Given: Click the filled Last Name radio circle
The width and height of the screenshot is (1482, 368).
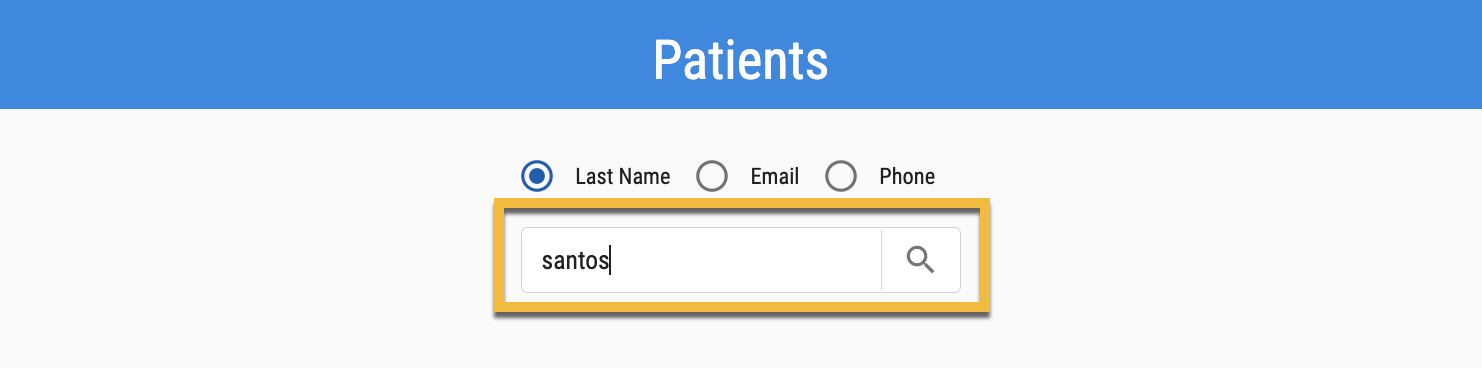Looking at the screenshot, I should point(537,176).
